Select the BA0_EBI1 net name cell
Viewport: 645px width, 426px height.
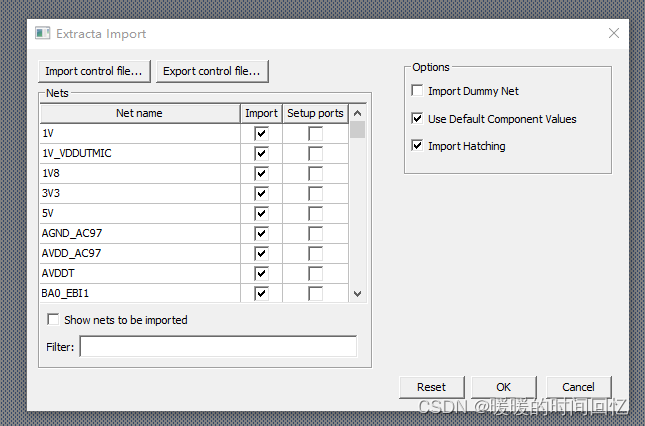[140, 293]
